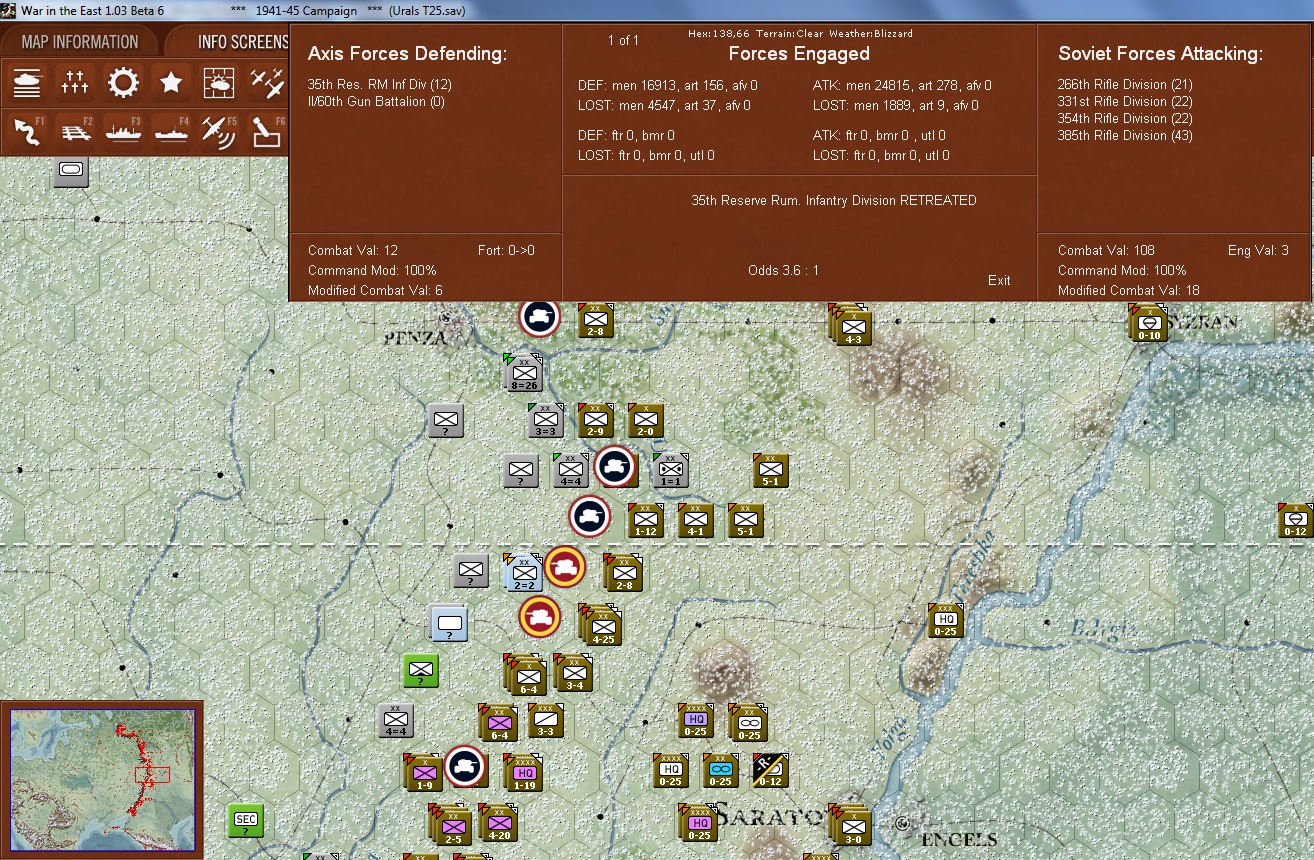Click the gear cog toolbar icon

tap(123, 82)
